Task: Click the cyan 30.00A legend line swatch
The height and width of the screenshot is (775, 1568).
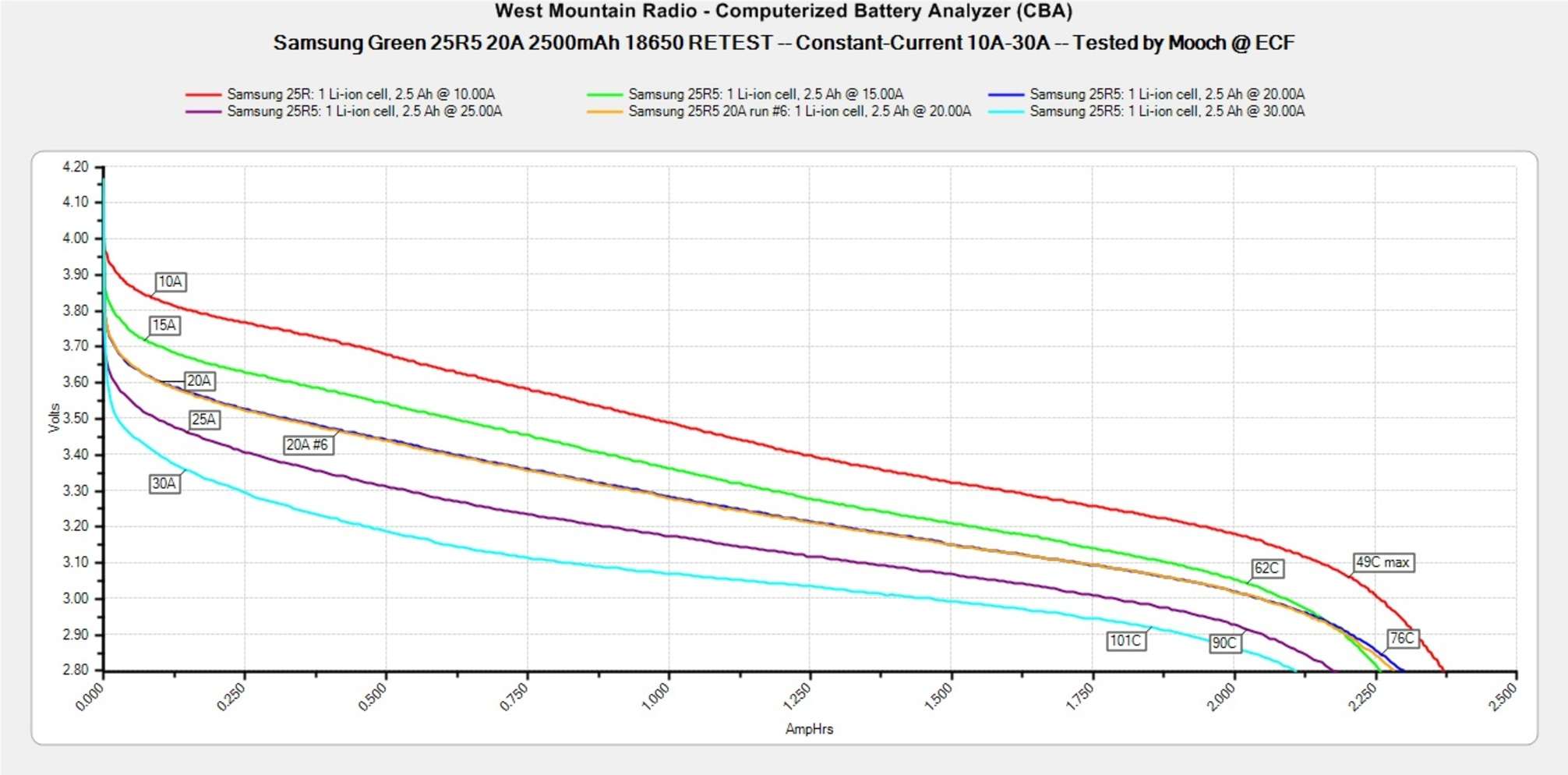Action: [1006, 111]
